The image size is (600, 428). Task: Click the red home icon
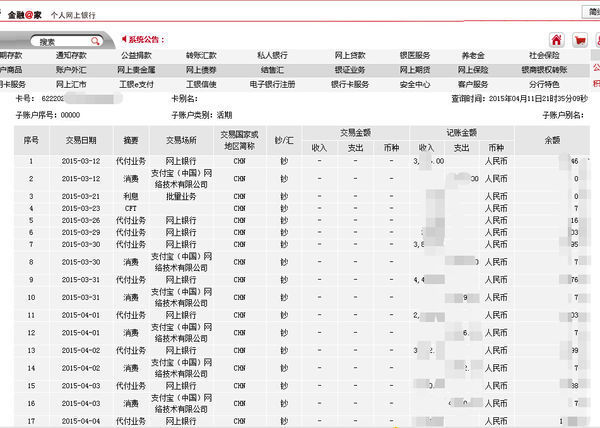556,40
